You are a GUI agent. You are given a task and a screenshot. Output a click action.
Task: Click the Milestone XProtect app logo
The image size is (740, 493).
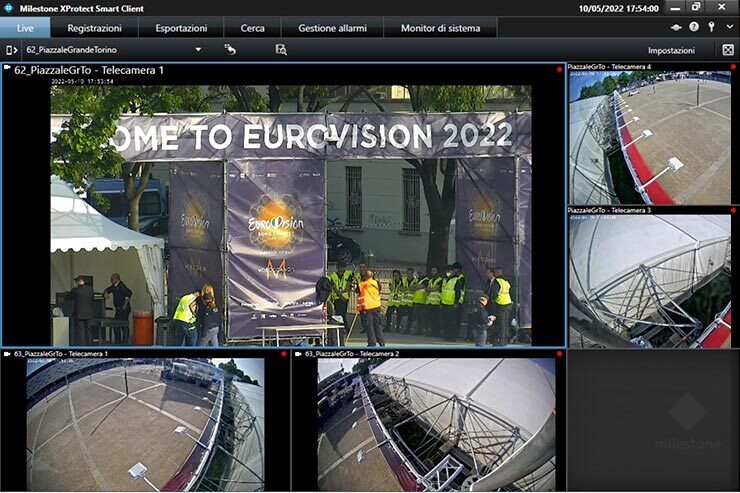[8, 7]
